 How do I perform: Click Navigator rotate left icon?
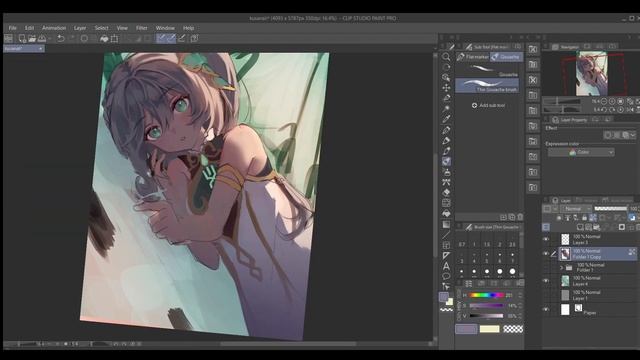tap(604, 110)
